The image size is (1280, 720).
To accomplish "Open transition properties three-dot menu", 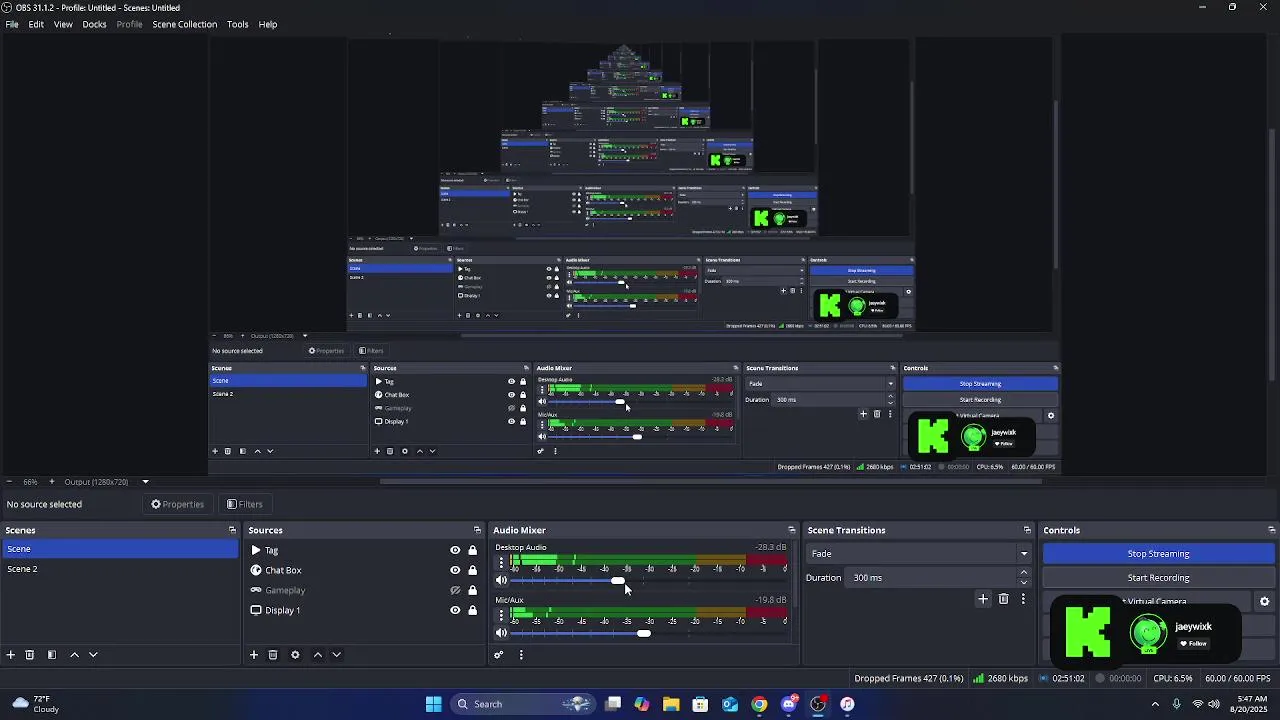I will tap(1023, 599).
